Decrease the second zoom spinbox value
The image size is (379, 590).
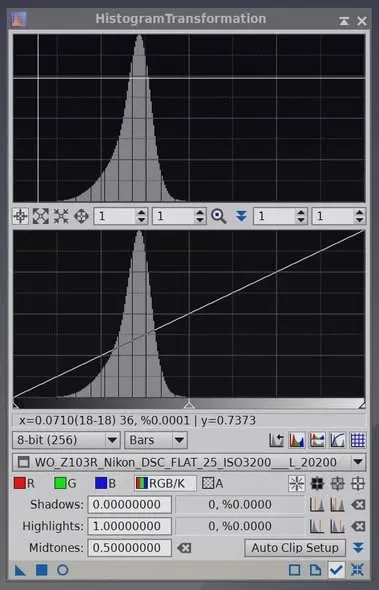coord(200,220)
